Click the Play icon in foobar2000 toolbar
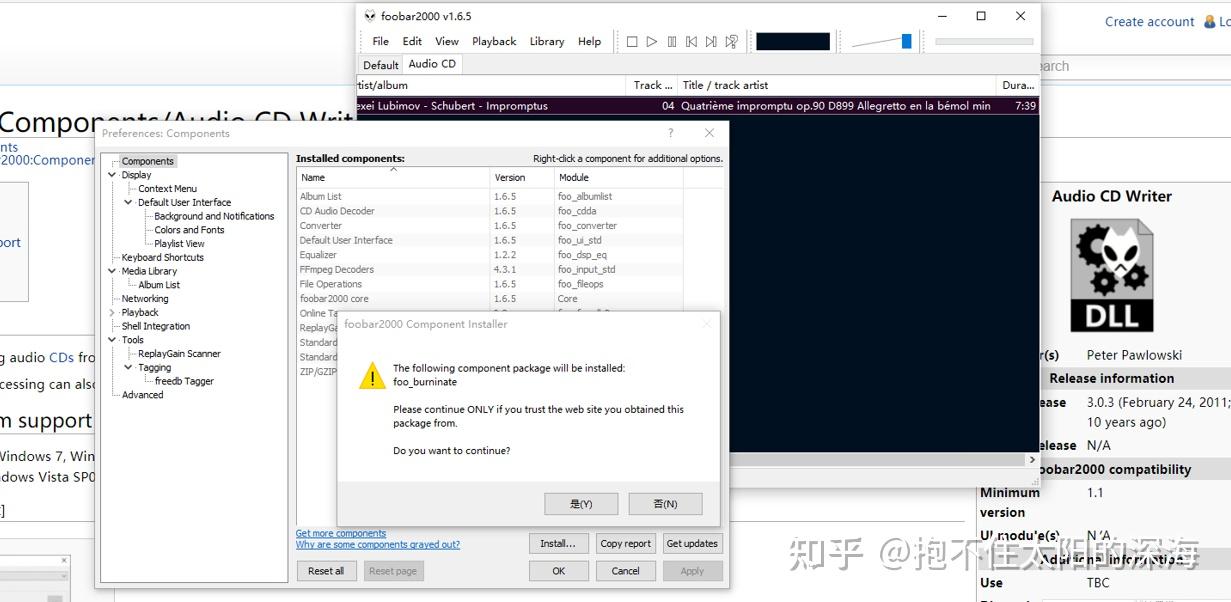This screenshot has width=1231, height=602. [x=651, y=41]
